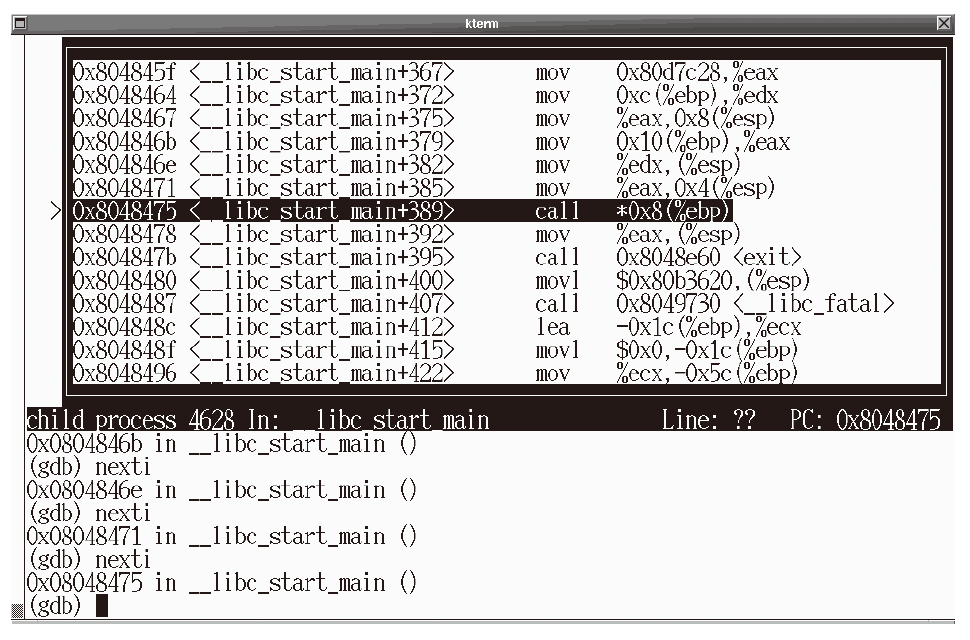Select the highlighted call *0x8(%ebp) line
This screenshot has height=640, width=970.
coord(400,212)
